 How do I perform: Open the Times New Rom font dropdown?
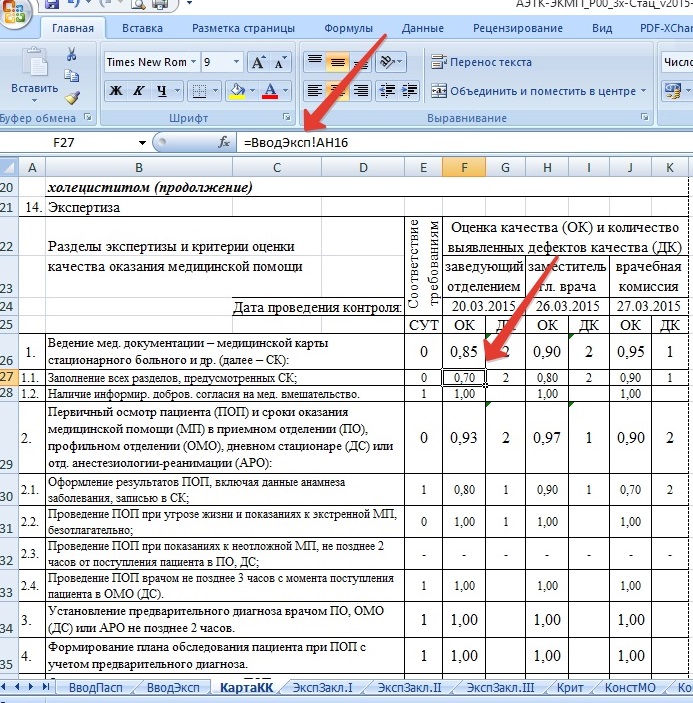pos(194,62)
